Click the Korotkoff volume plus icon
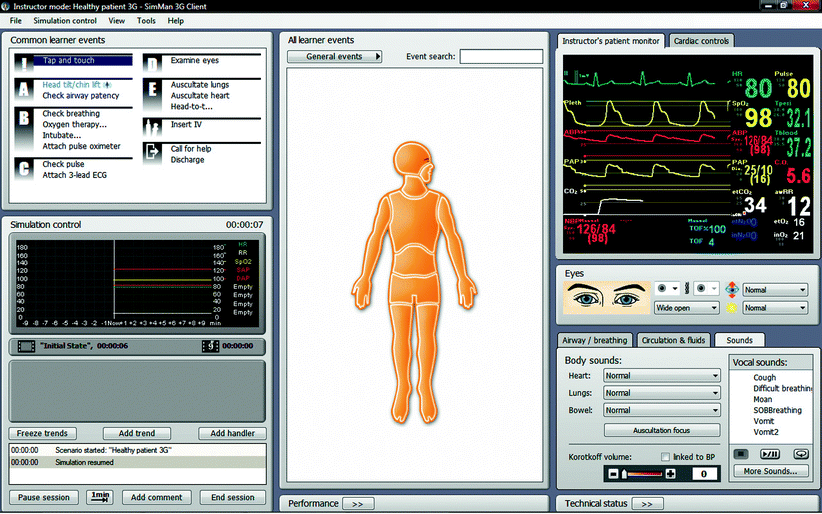Image resolution: width=822 pixels, height=514 pixels. coord(670,473)
